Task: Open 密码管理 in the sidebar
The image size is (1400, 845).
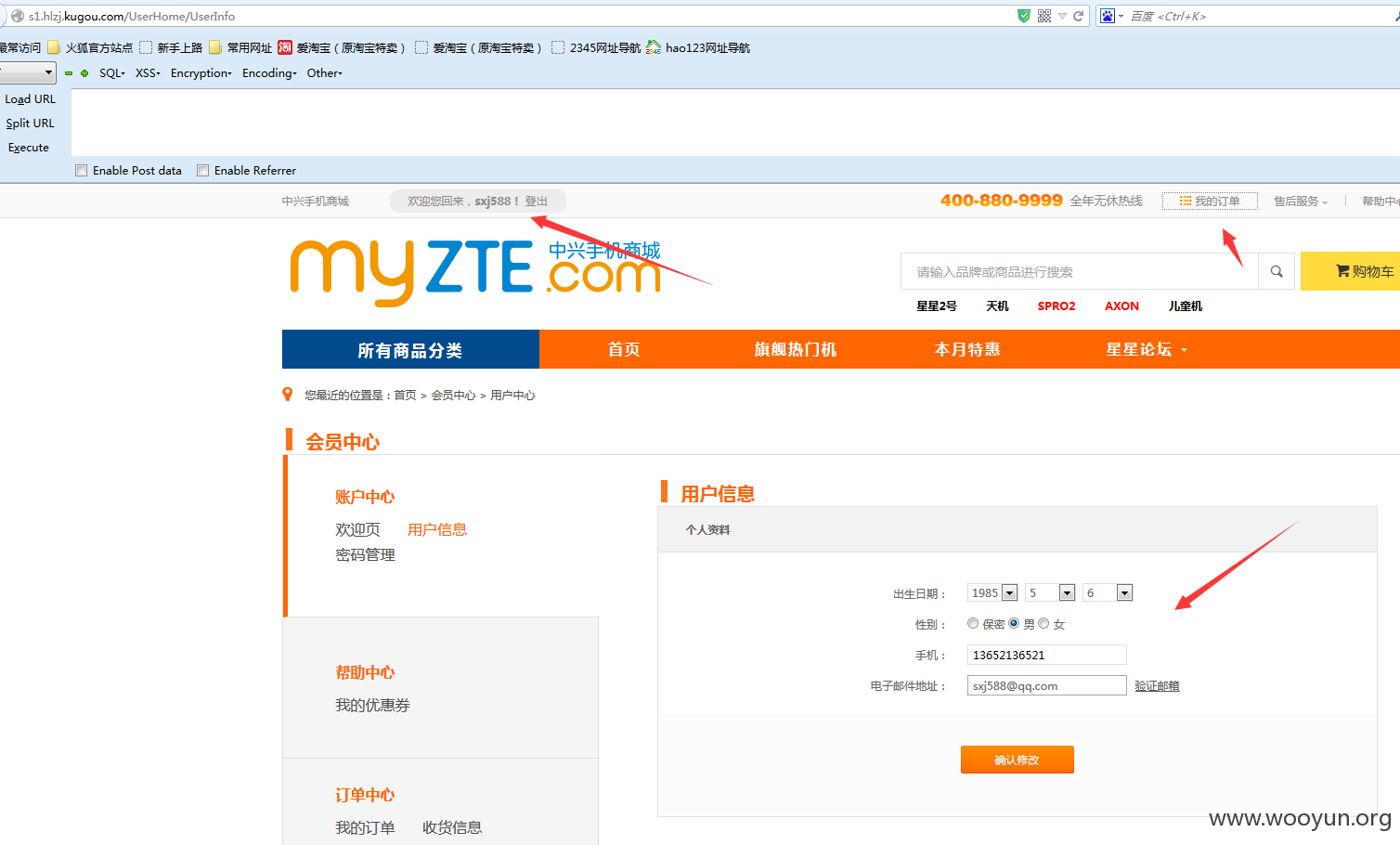Action: (x=365, y=555)
